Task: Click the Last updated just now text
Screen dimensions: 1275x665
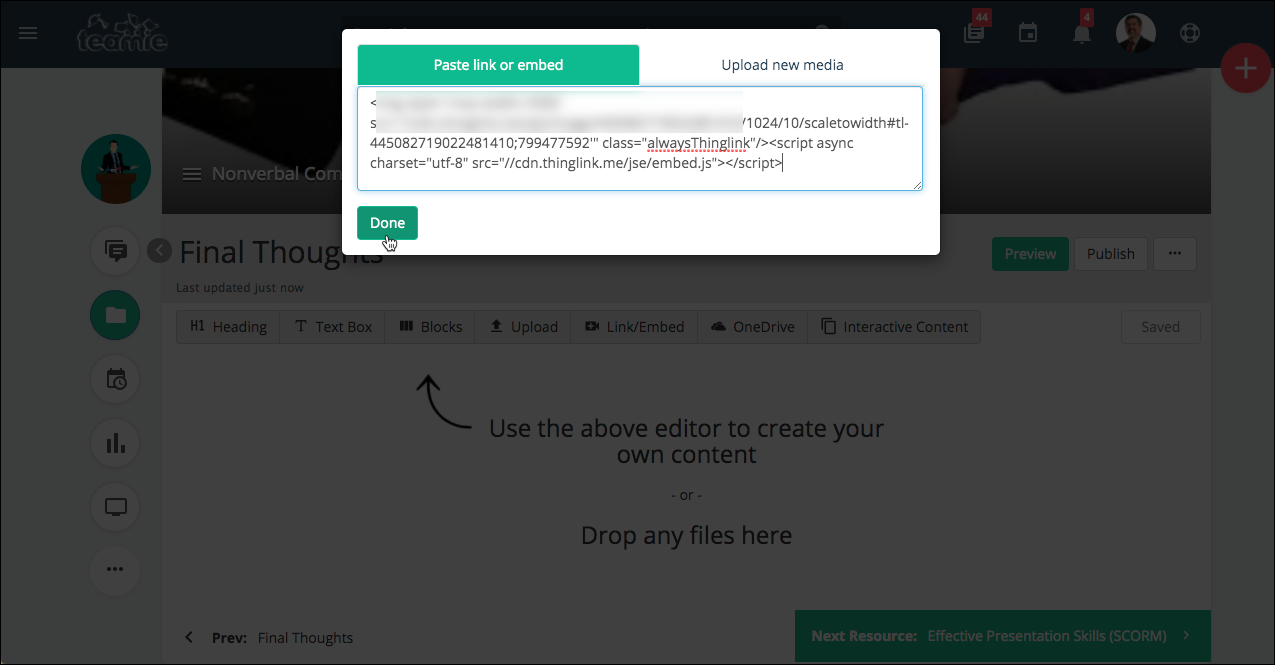Action: coord(240,288)
